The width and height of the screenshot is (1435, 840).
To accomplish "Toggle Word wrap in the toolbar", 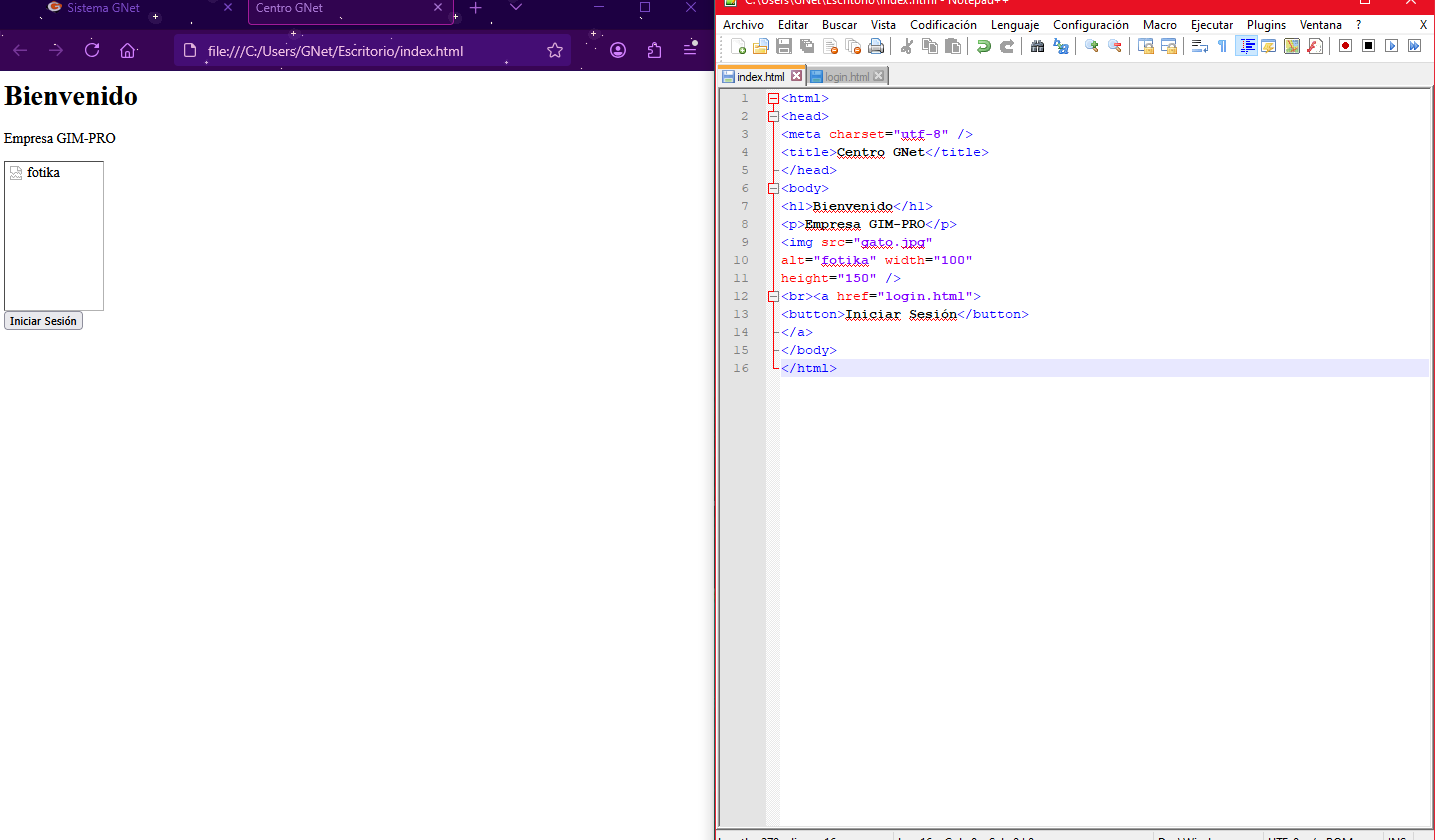I will point(1200,46).
